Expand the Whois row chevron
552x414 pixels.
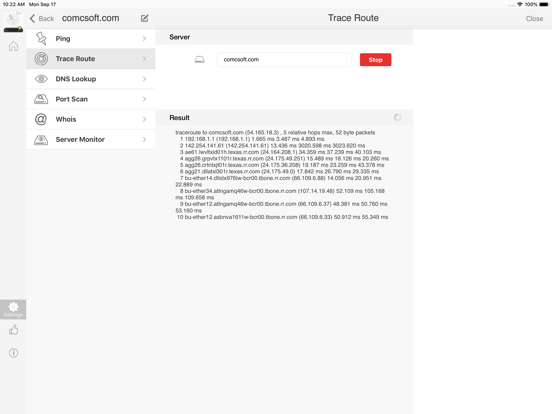144,119
